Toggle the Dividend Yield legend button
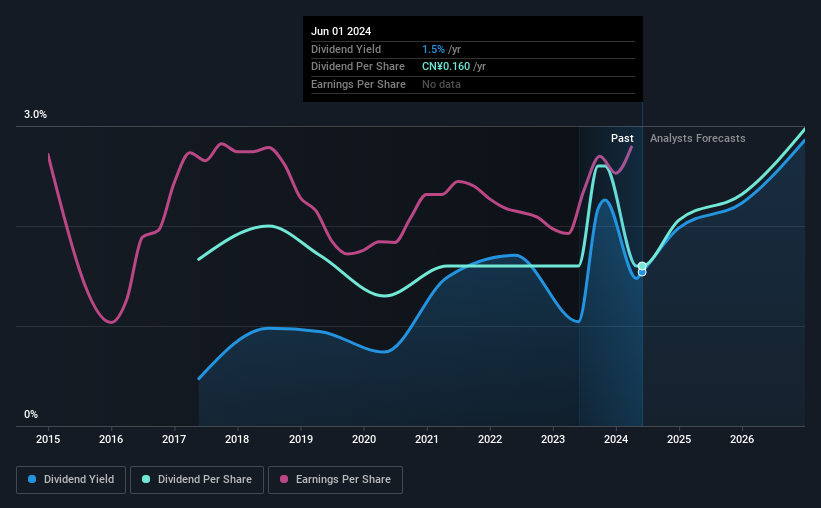The image size is (821, 508). [71, 480]
